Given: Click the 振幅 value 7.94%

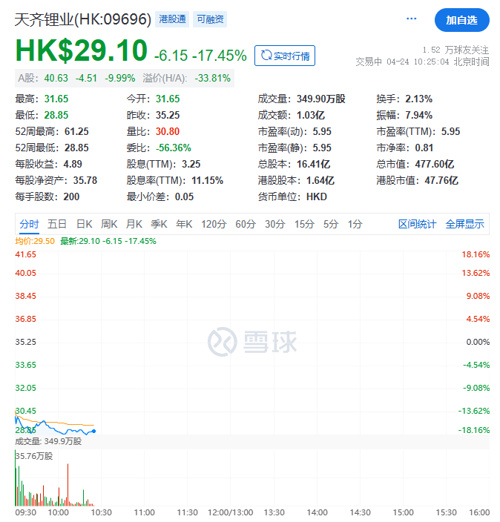Looking at the screenshot, I should [x=419, y=115].
